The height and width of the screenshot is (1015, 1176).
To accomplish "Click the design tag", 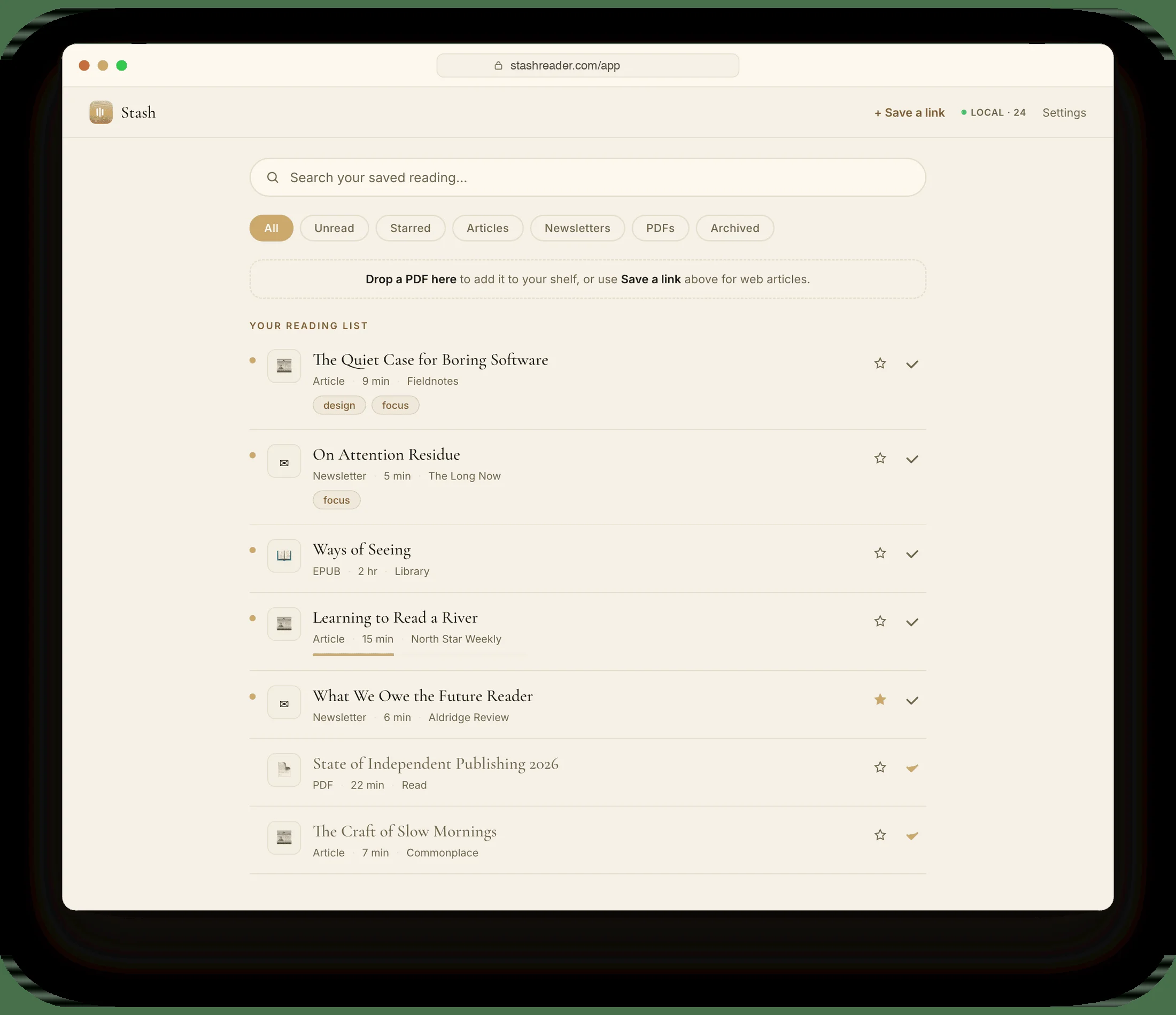I will coord(339,405).
